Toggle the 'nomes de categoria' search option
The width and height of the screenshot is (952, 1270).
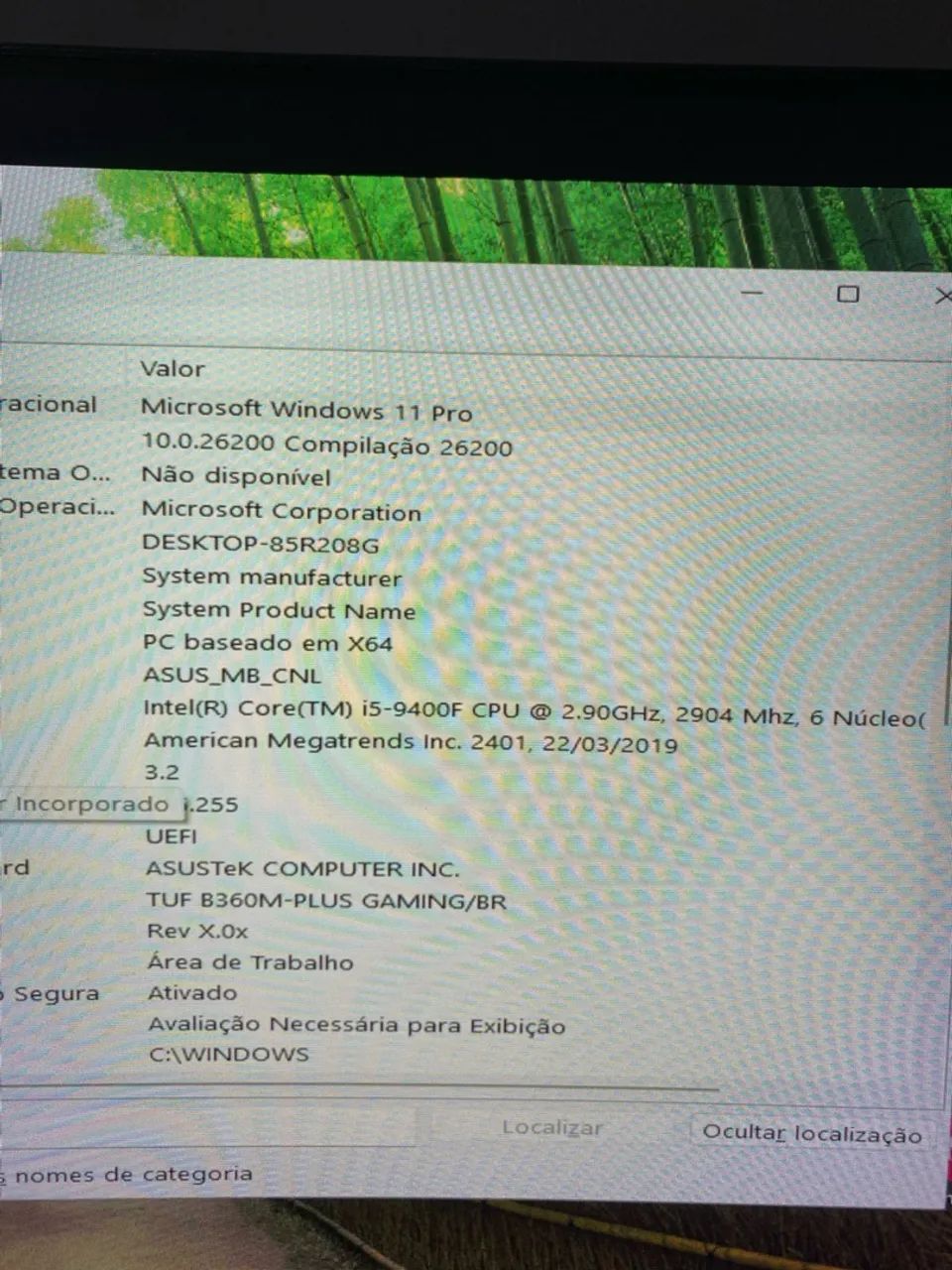point(126,1175)
